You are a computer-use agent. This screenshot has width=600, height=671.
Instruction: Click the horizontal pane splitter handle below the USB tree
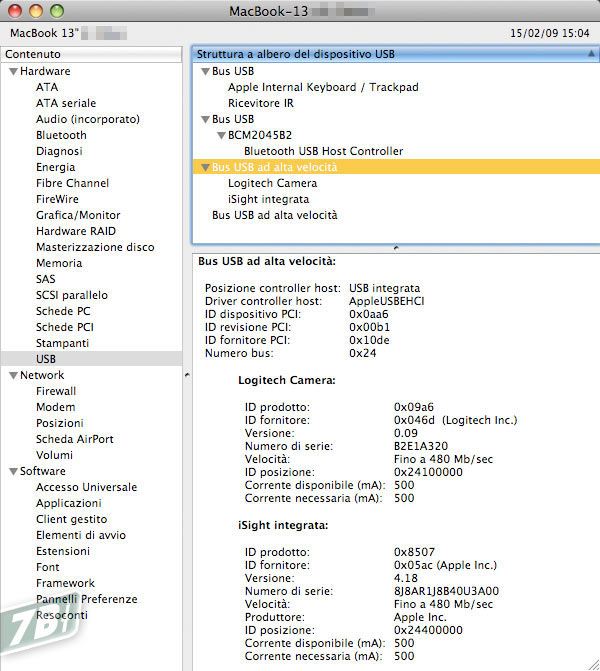(396, 248)
